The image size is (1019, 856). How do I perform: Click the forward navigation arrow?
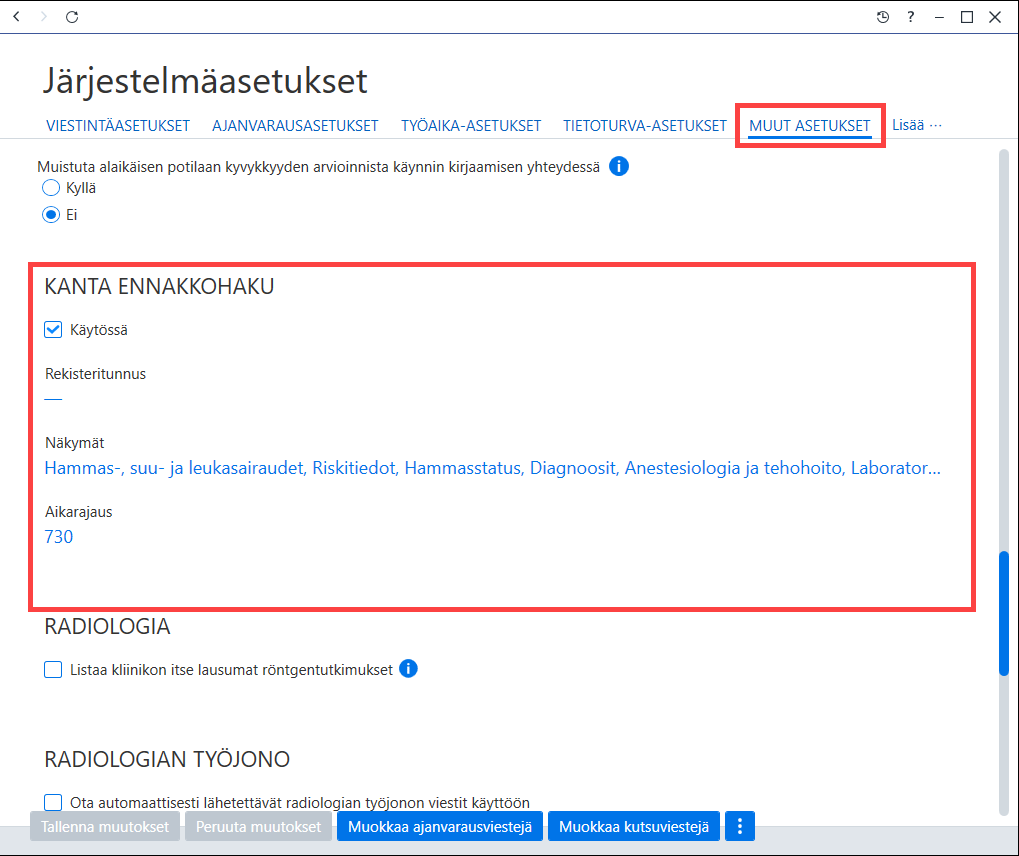(44, 17)
